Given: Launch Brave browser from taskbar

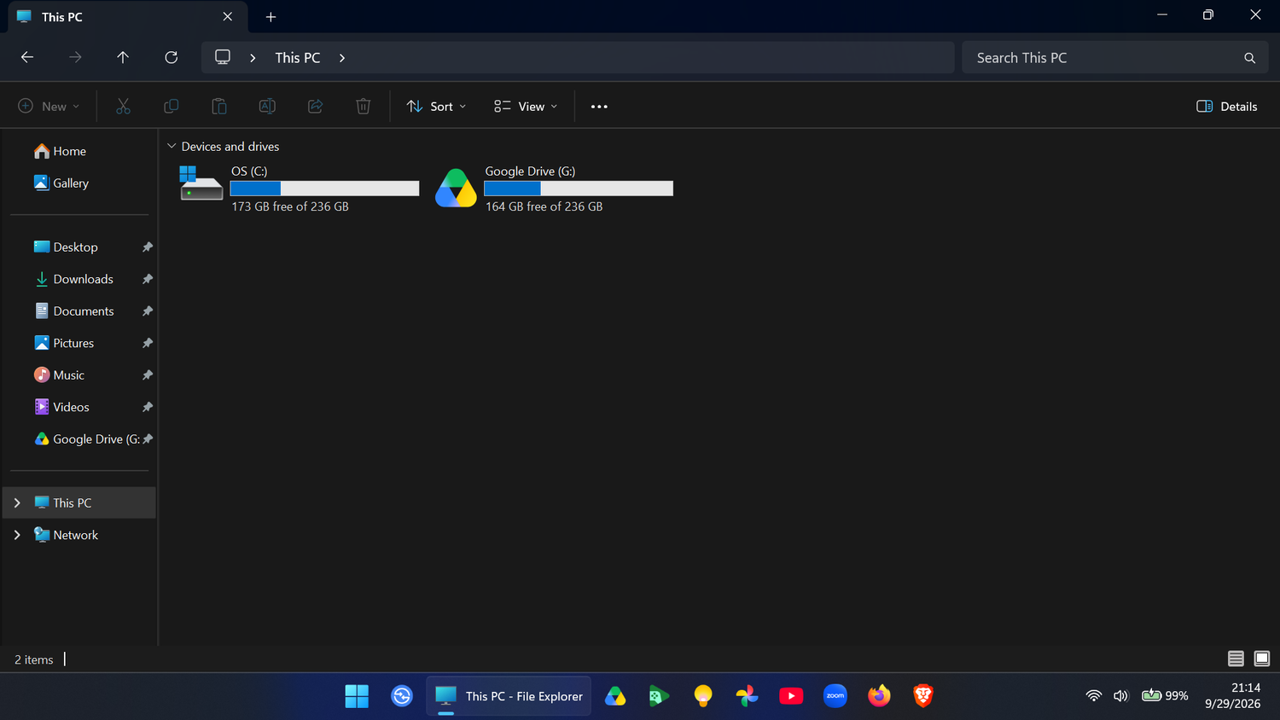Looking at the screenshot, I should tap(923, 696).
